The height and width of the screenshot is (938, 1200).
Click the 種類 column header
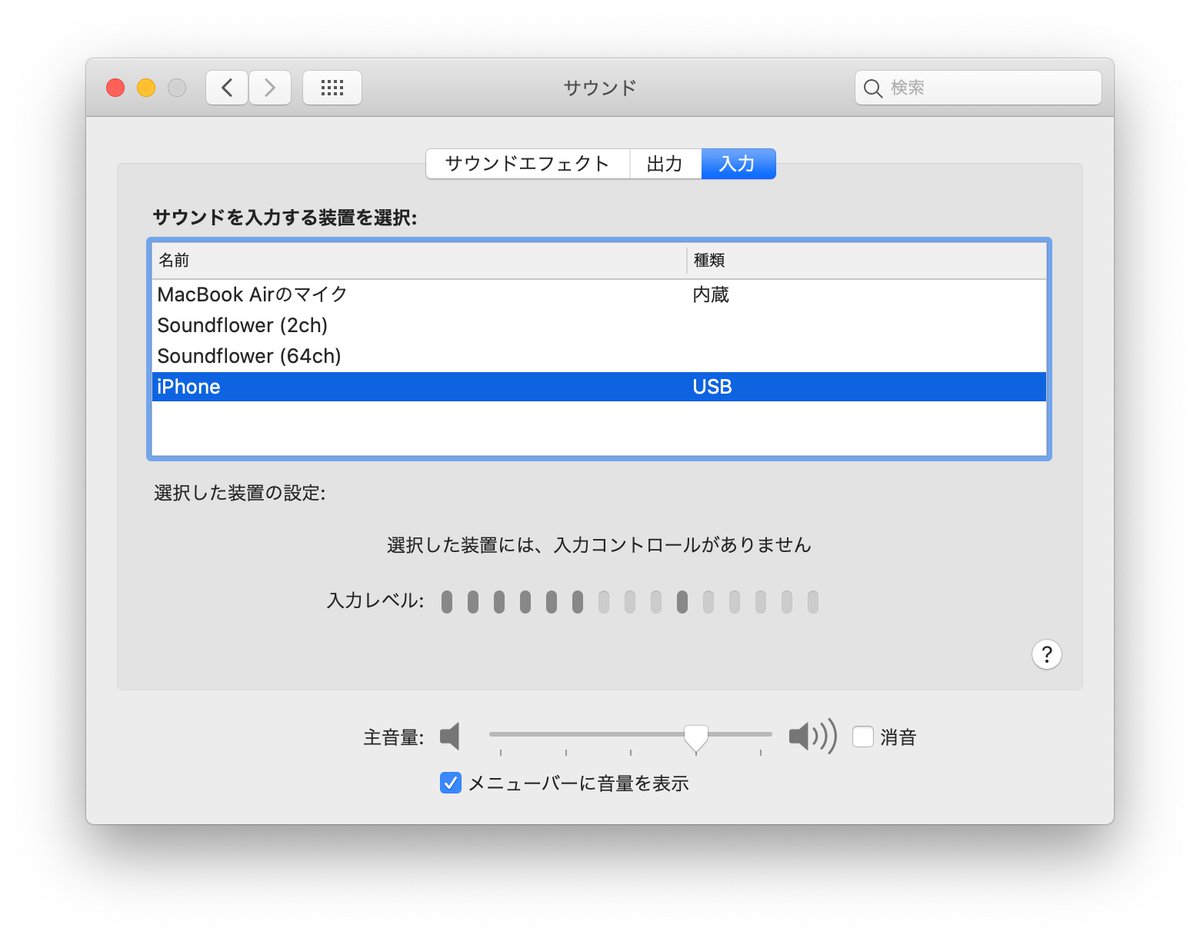pyautogui.click(x=867, y=260)
